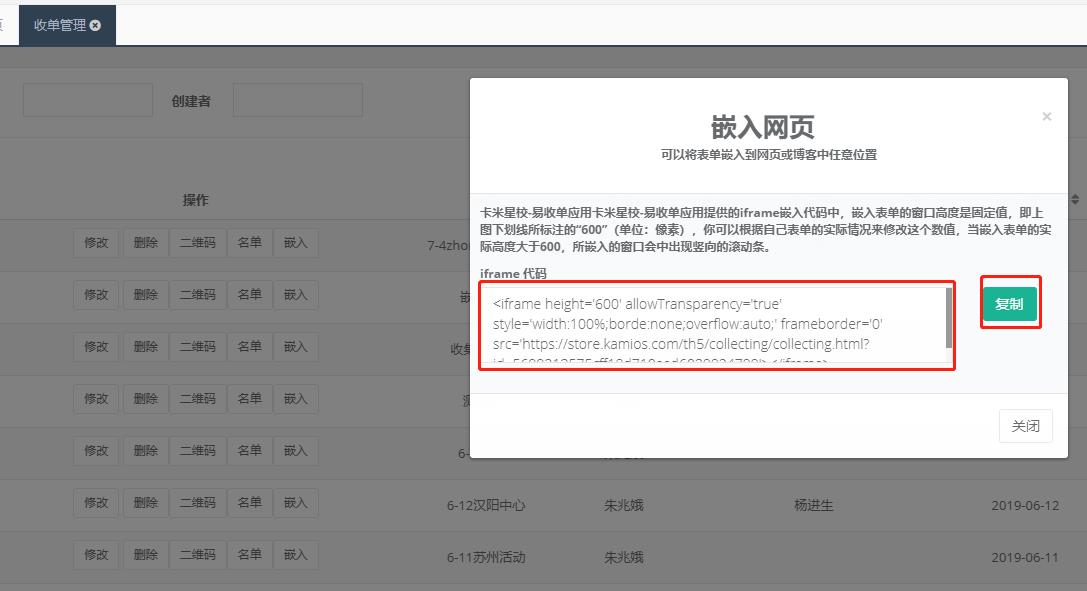Open 名单 for the 6-11苏州活动 row
Image resolution: width=1087 pixels, height=591 pixels.
250,555
